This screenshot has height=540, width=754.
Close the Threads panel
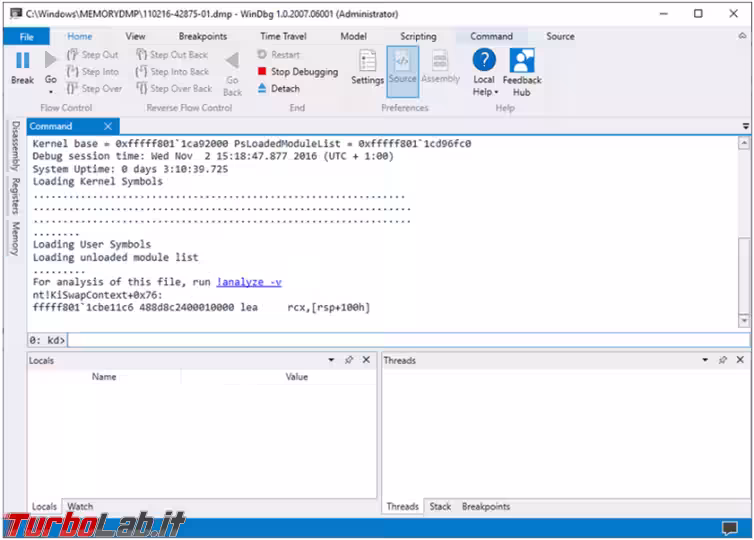(x=740, y=360)
